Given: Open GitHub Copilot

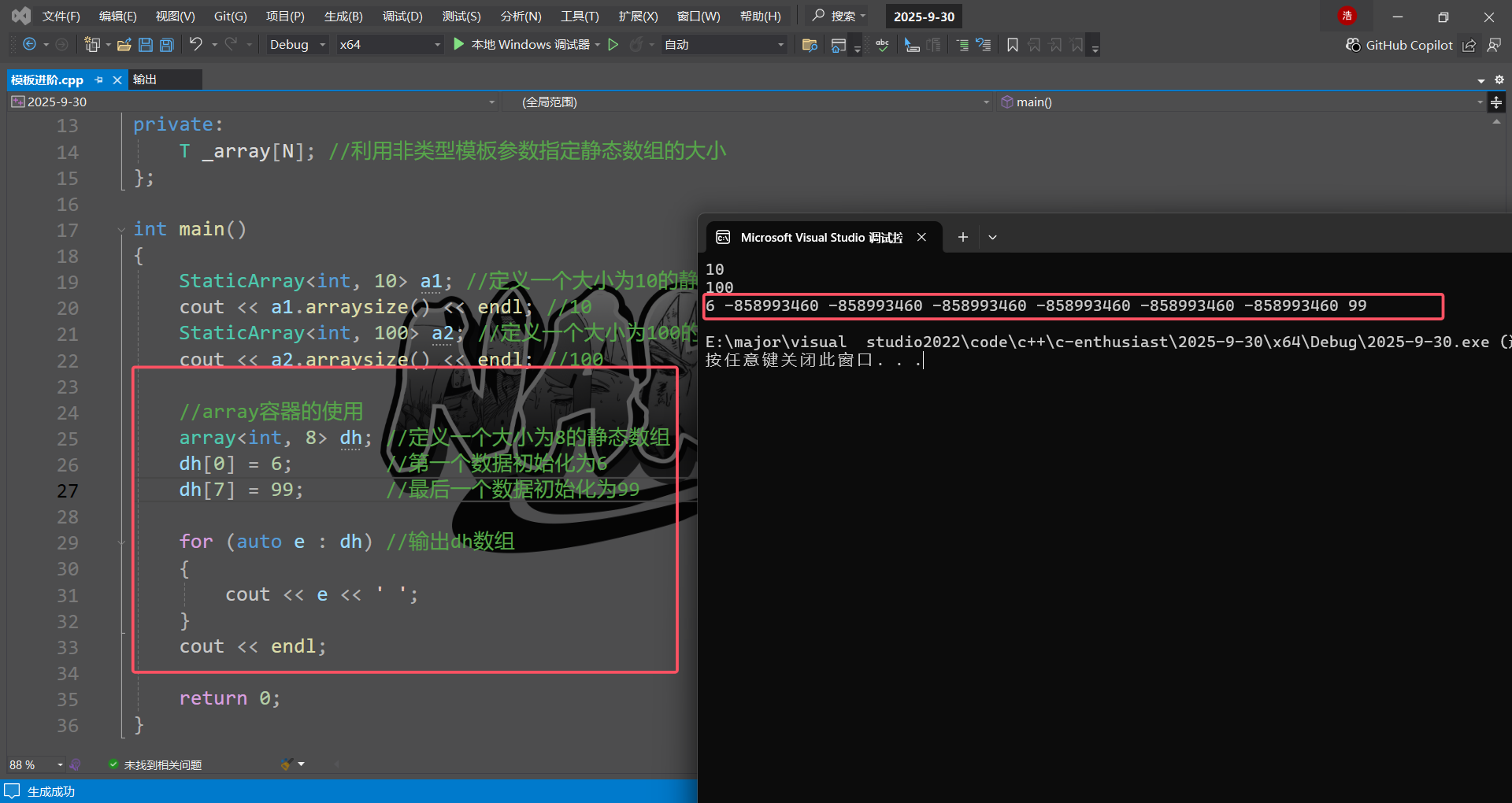Looking at the screenshot, I should pyautogui.click(x=1399, y=45).
